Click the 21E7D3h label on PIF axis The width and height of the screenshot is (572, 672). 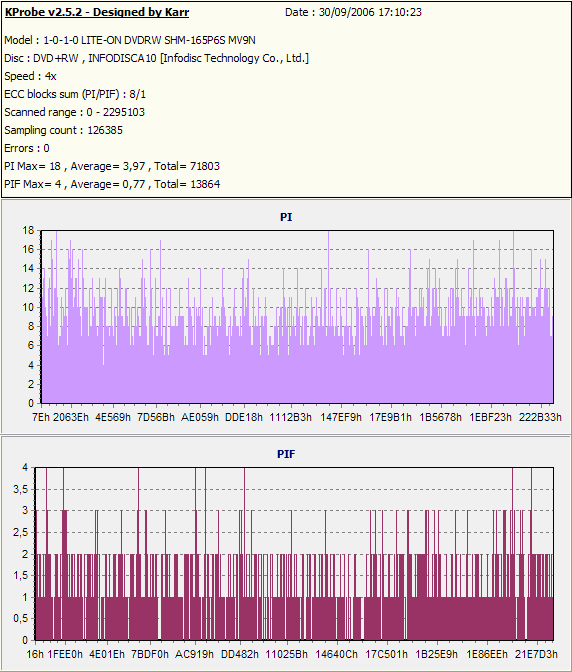point(536,654)
